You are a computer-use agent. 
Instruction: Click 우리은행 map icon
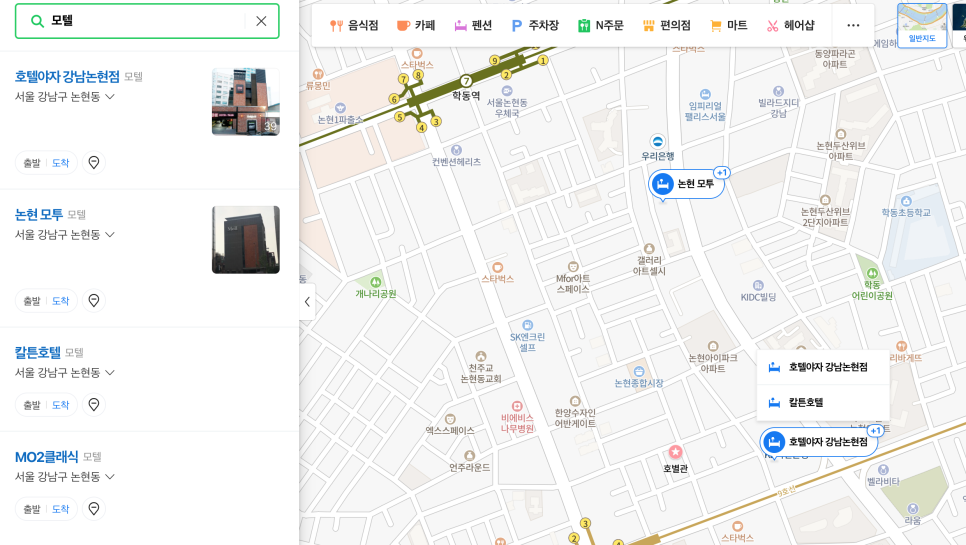point(657,142)
